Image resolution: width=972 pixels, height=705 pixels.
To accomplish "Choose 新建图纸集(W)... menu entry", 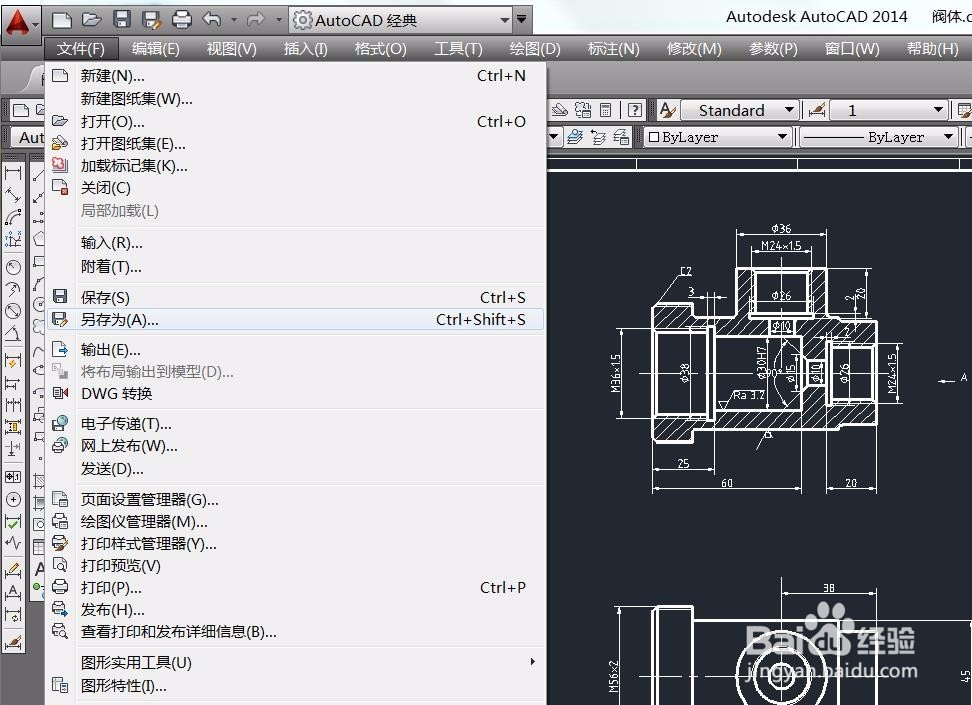I will 295,99.
